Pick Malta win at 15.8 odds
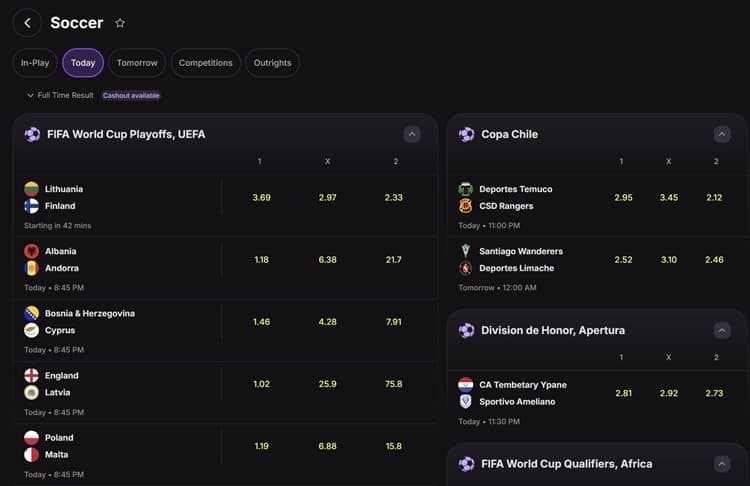 [x=393, y=446]
